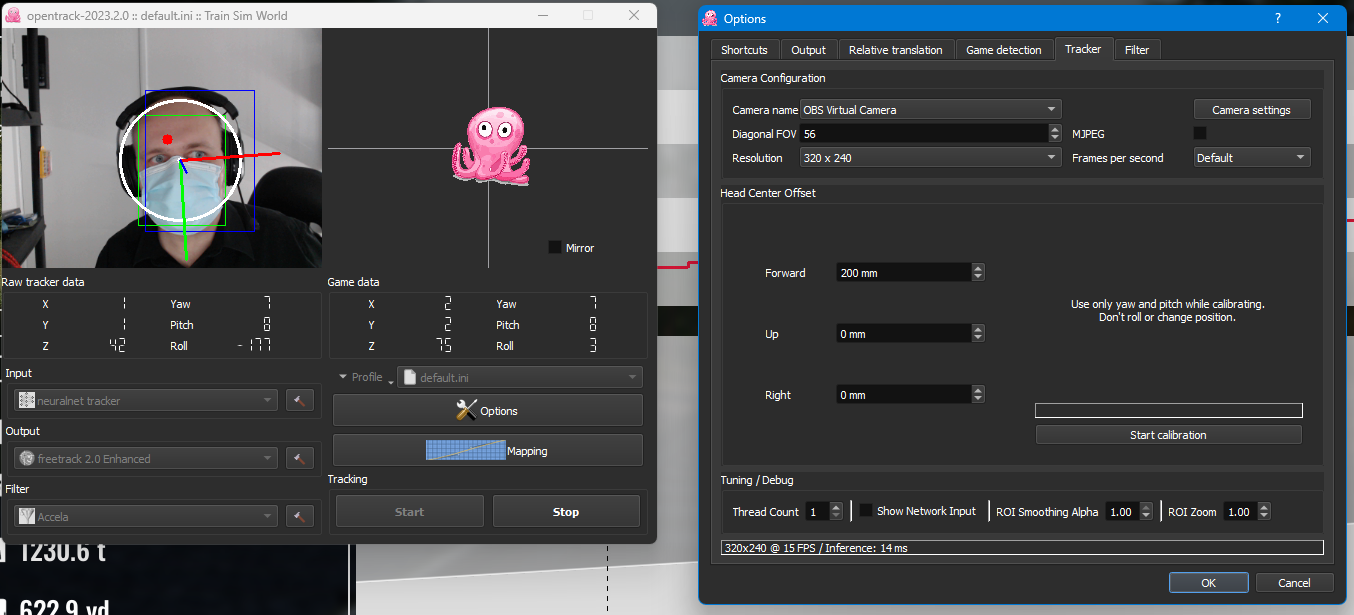The image size is (1354, 615).
Task: Click the Diagonal FOV input field
Action: coord(924,133)
